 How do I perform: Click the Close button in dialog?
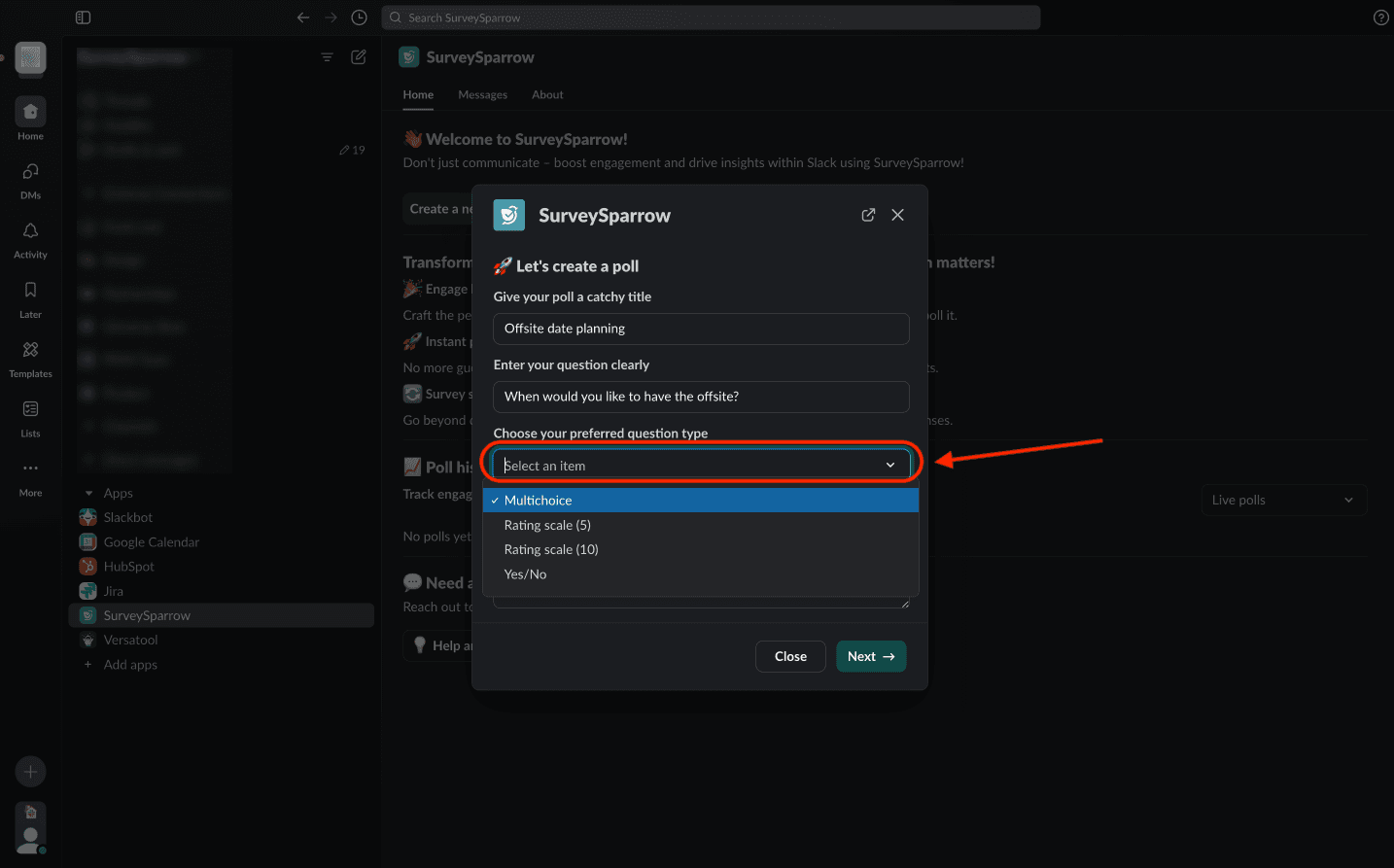[x=790, y=657]
